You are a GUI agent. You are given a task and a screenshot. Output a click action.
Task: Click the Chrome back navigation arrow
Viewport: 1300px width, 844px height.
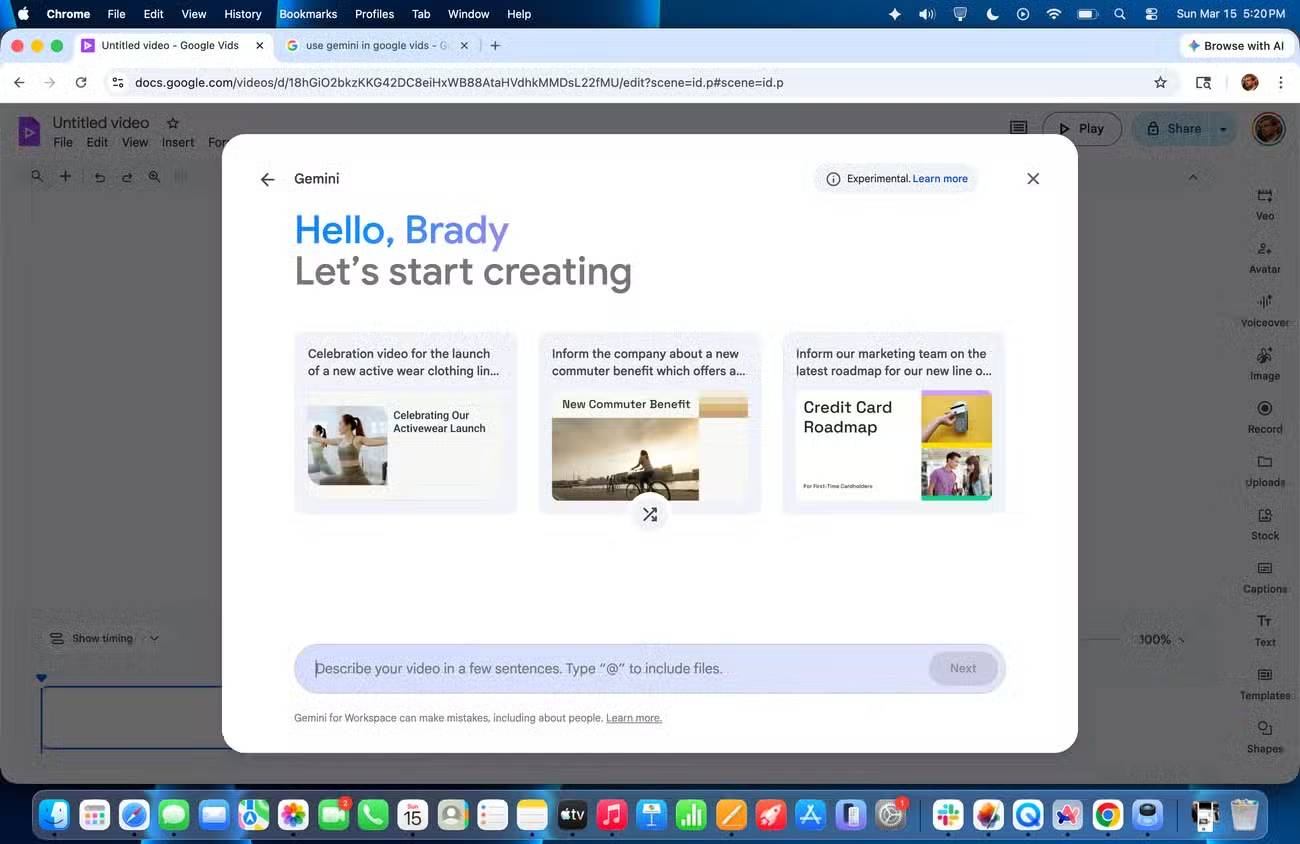(x=19, y=83)
